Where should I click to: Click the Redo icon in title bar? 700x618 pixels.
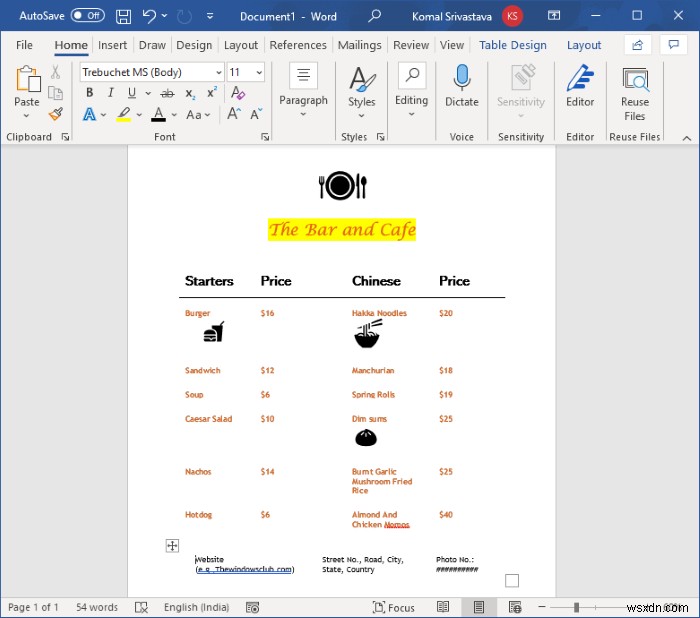(x=184, y=17)
